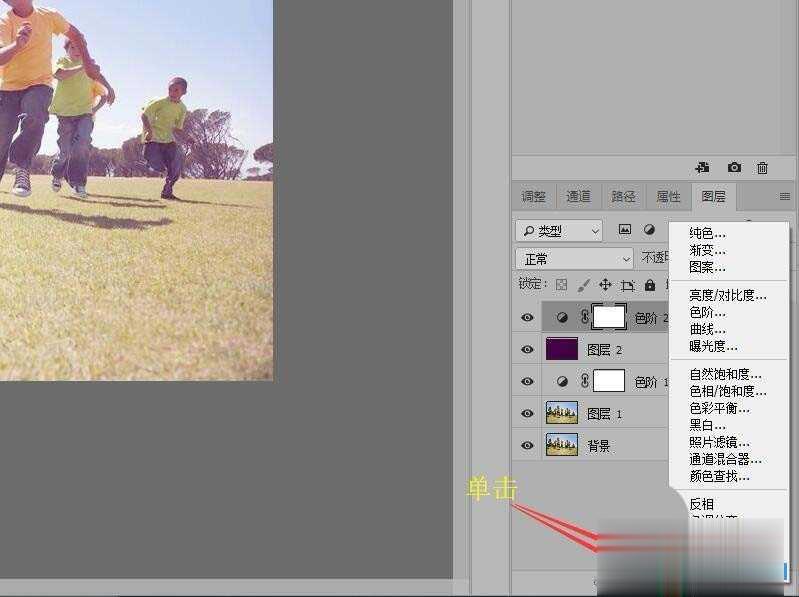This screenshot has height=597, width=799.
Task: Click the camera snapshot icon
Action: tap(734, 167)
